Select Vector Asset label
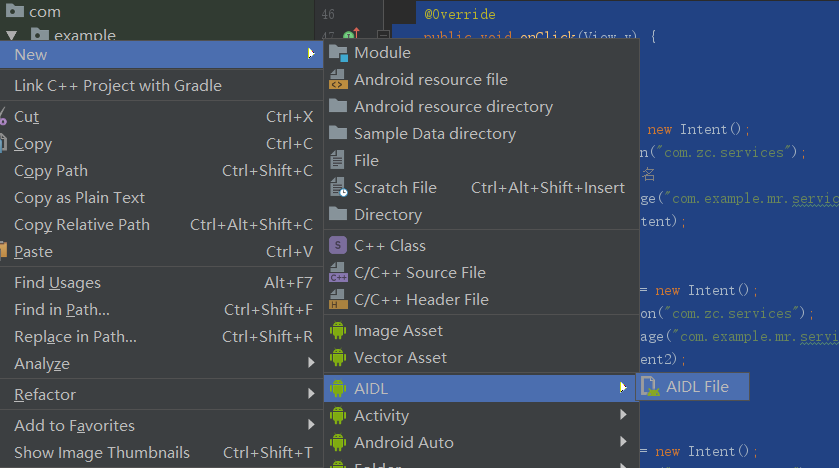This screenshot has height=468, width=839. tap(400, 358)
